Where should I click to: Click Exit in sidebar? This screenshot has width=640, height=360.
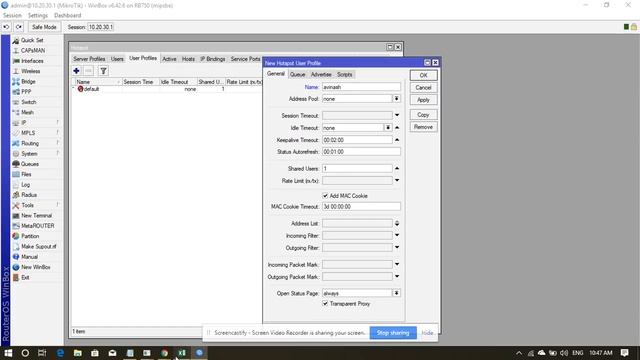pos(25,277)
